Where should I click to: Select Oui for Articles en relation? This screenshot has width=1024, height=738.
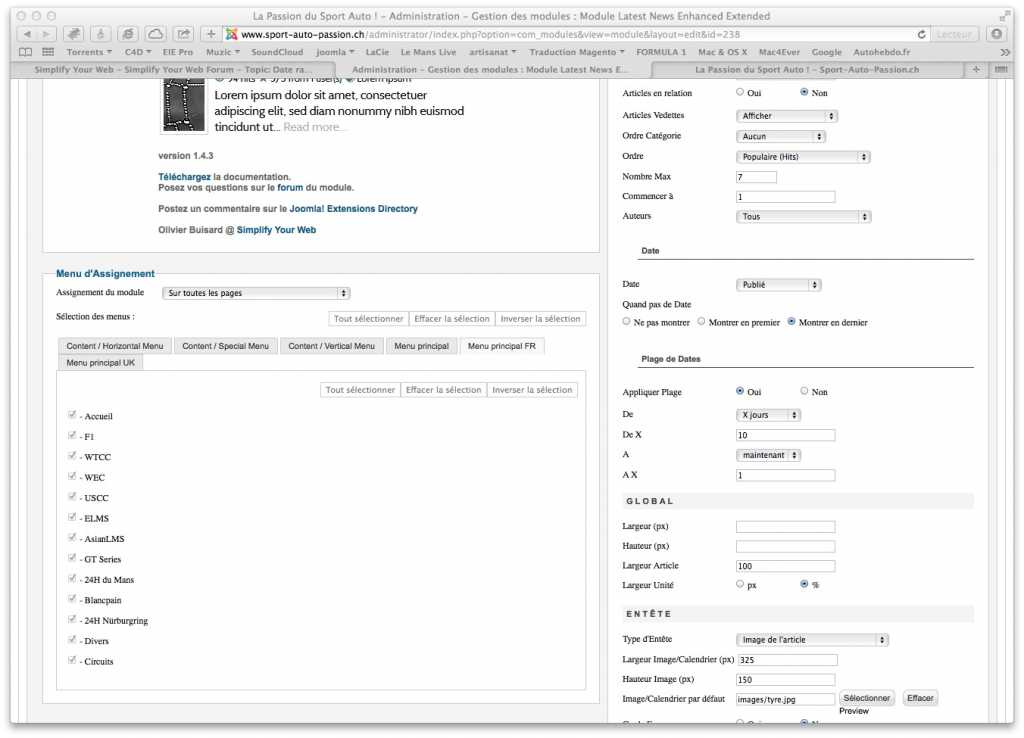[741, 93]
